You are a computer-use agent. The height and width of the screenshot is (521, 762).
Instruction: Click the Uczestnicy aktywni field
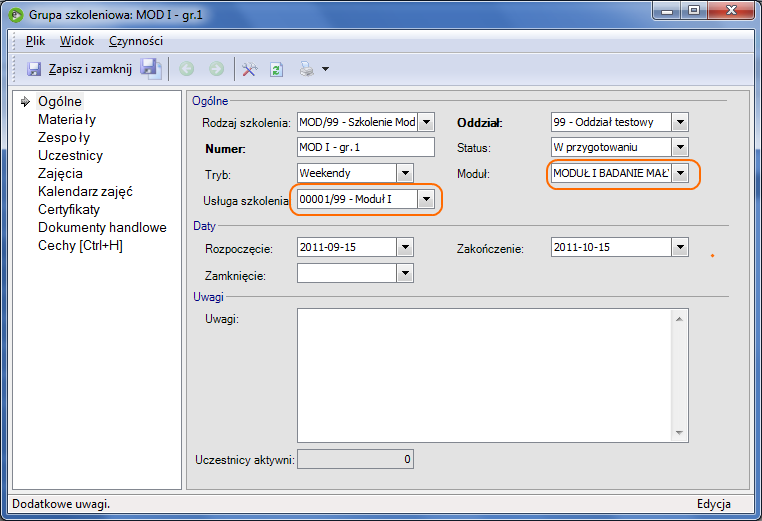(355, 459)
